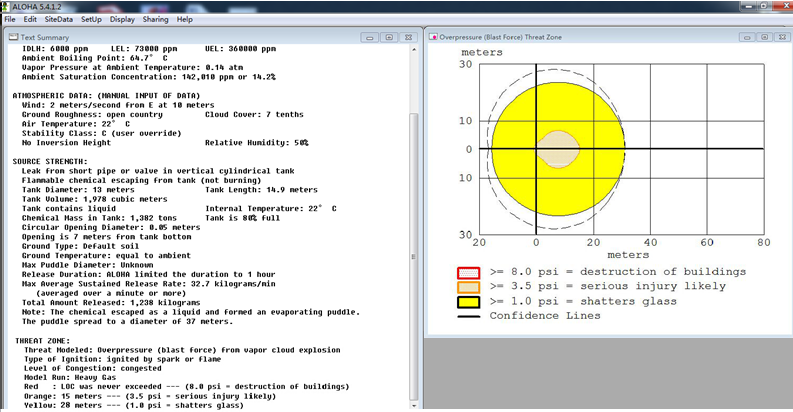Click 'Ground Type: Default soil' line

point(80,246)
